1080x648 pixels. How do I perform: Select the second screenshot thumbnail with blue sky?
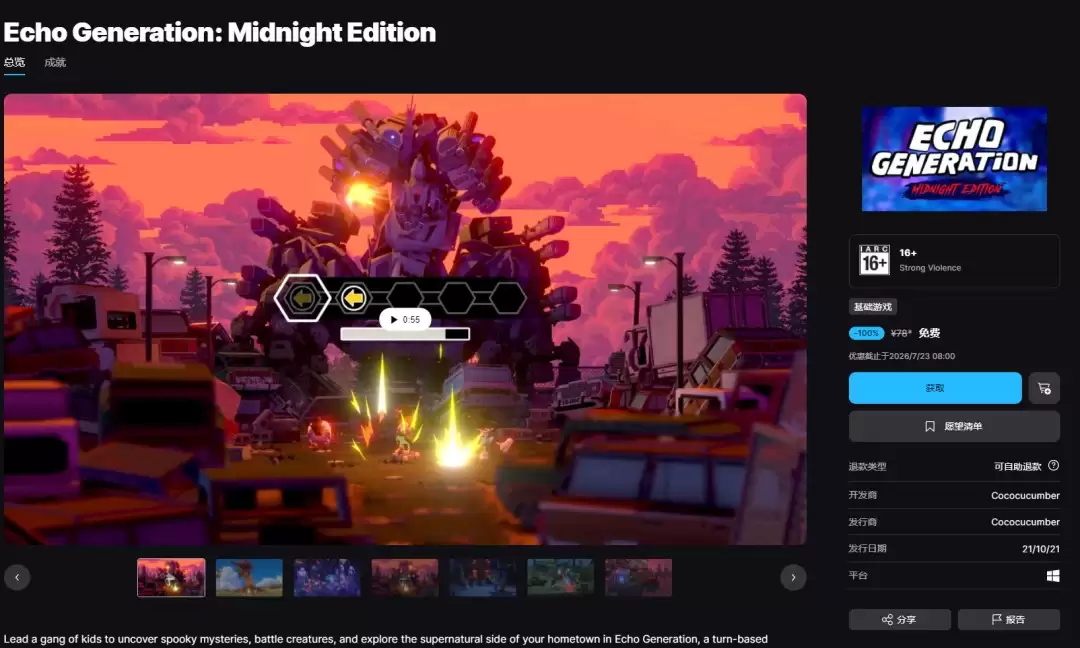coord(249,577)
